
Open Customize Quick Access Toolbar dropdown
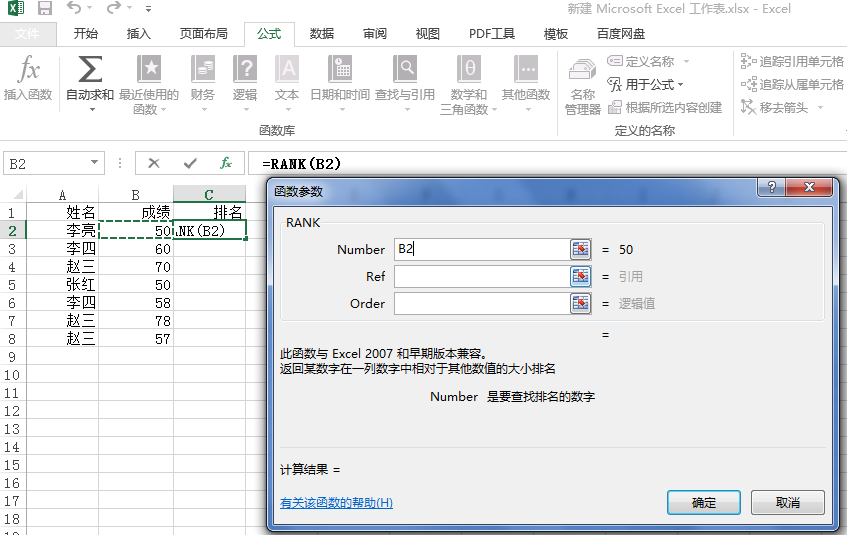[x=149, y=9]
